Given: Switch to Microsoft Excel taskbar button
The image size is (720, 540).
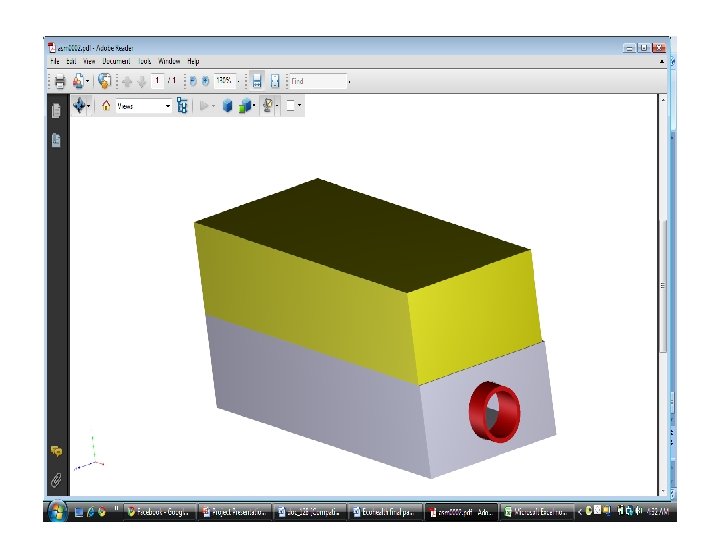Looking at the screenshot, I should point(536,512).
